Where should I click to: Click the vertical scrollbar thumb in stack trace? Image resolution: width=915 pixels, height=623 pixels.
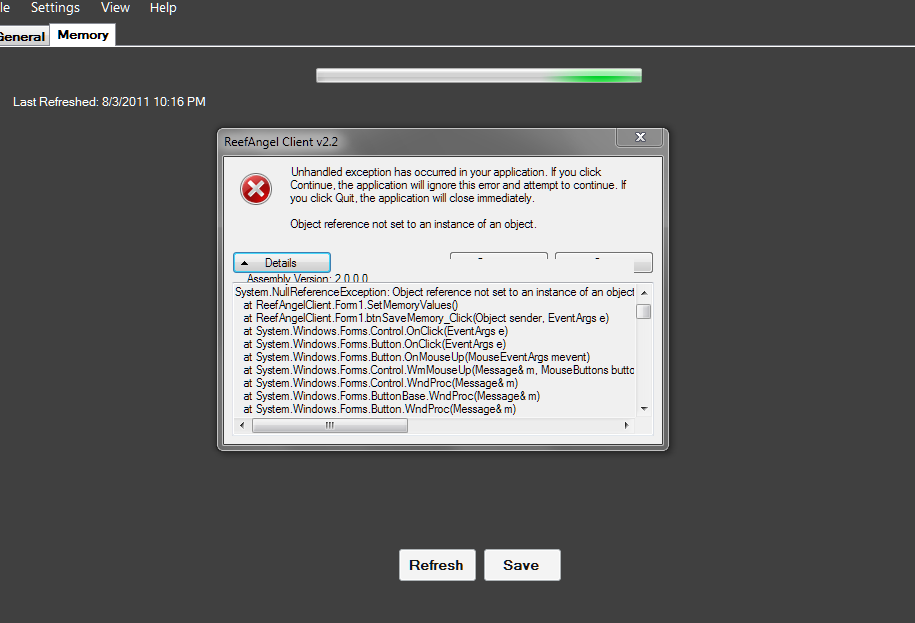(x=644, y=312)
